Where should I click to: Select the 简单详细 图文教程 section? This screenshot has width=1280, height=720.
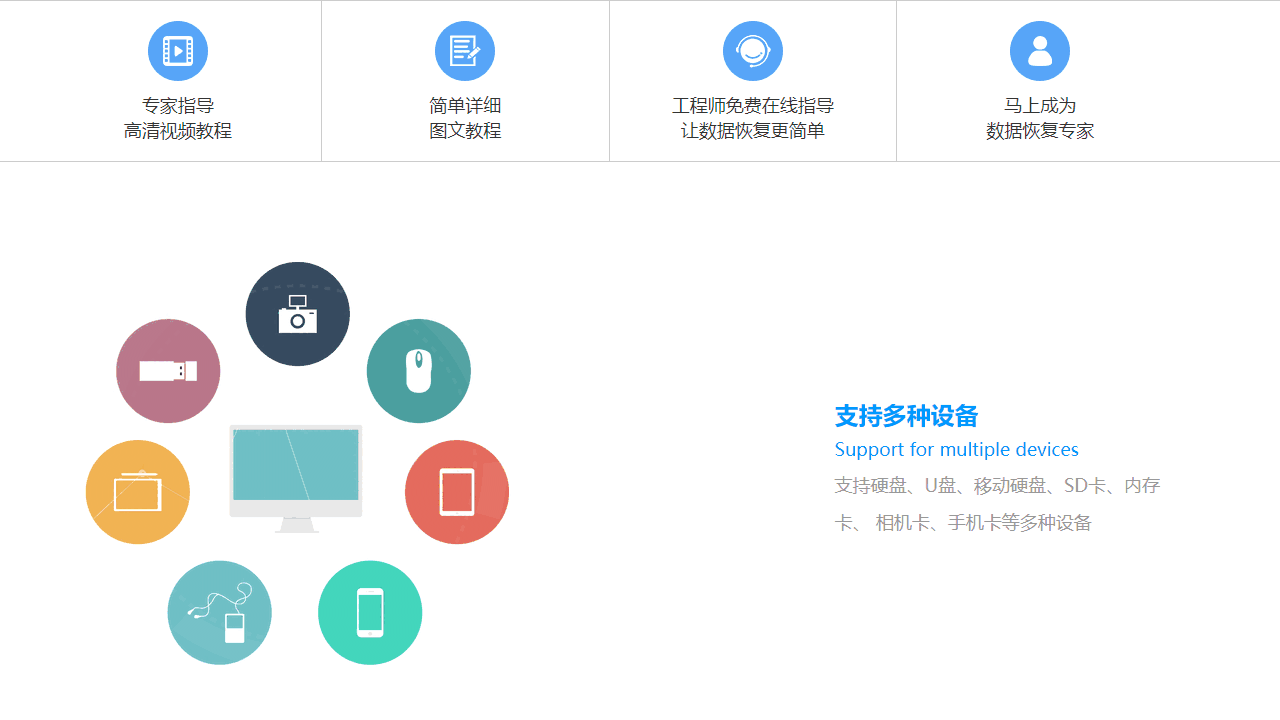pos(465,117)
